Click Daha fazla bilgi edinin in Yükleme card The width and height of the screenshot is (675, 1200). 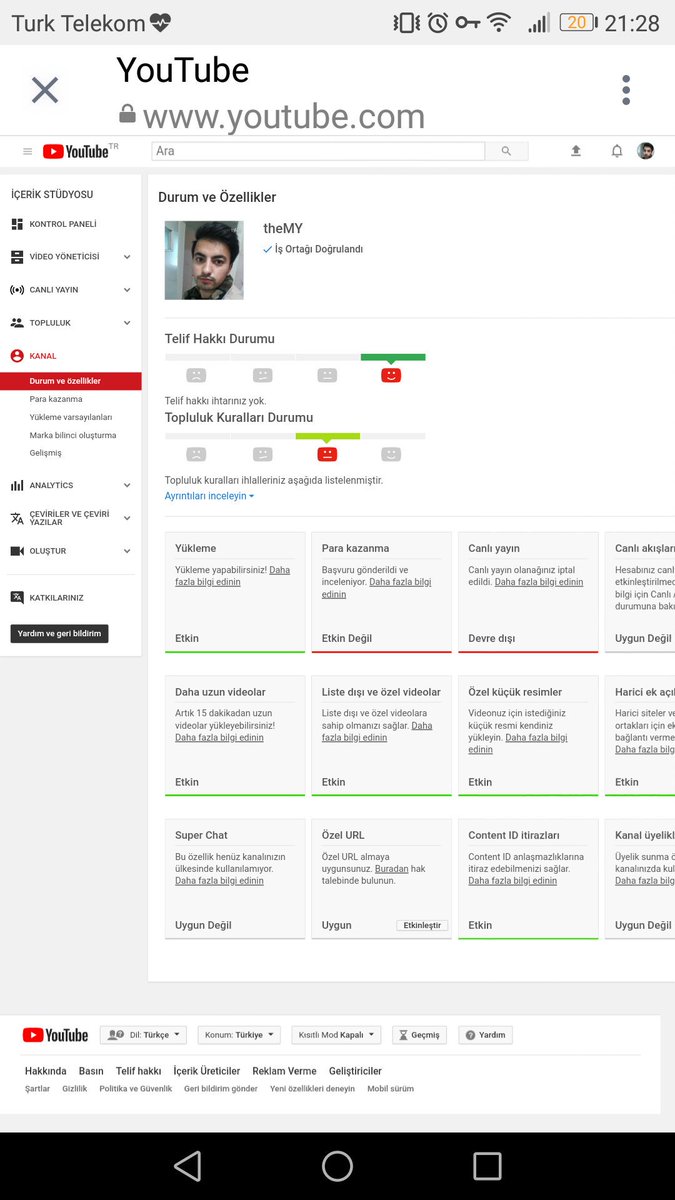tap(233, 576)
